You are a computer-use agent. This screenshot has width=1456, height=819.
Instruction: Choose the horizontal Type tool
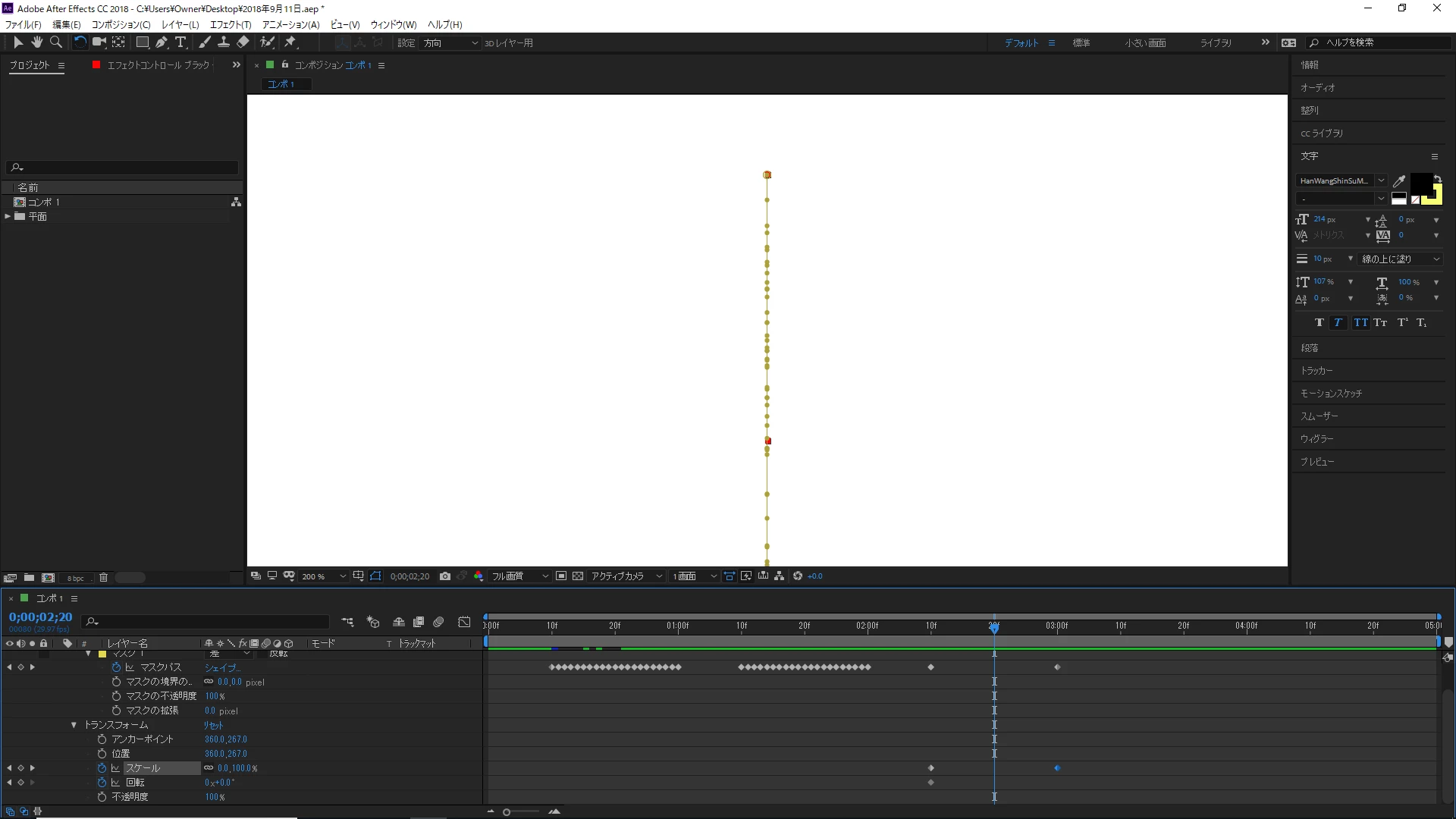180,42
